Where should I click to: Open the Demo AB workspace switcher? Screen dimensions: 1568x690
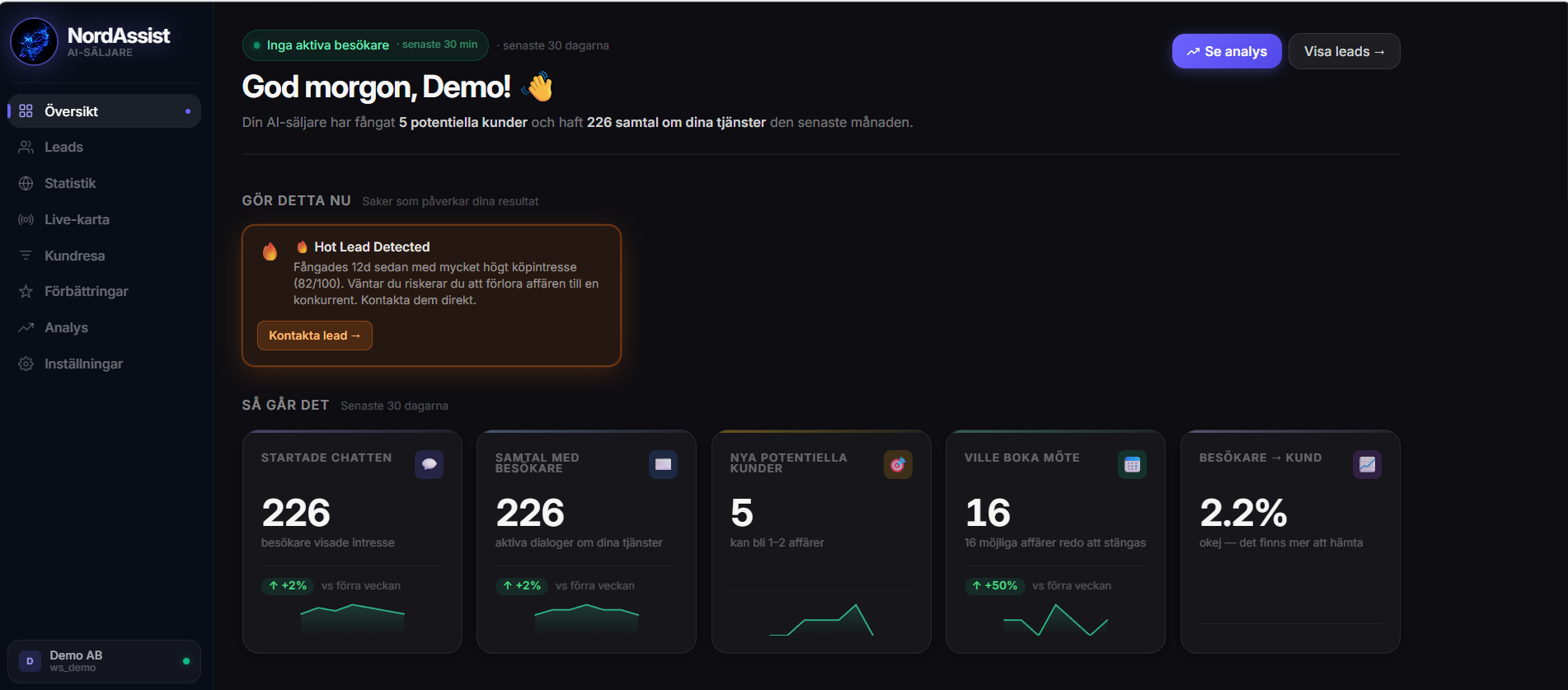[x=104, y=661]
